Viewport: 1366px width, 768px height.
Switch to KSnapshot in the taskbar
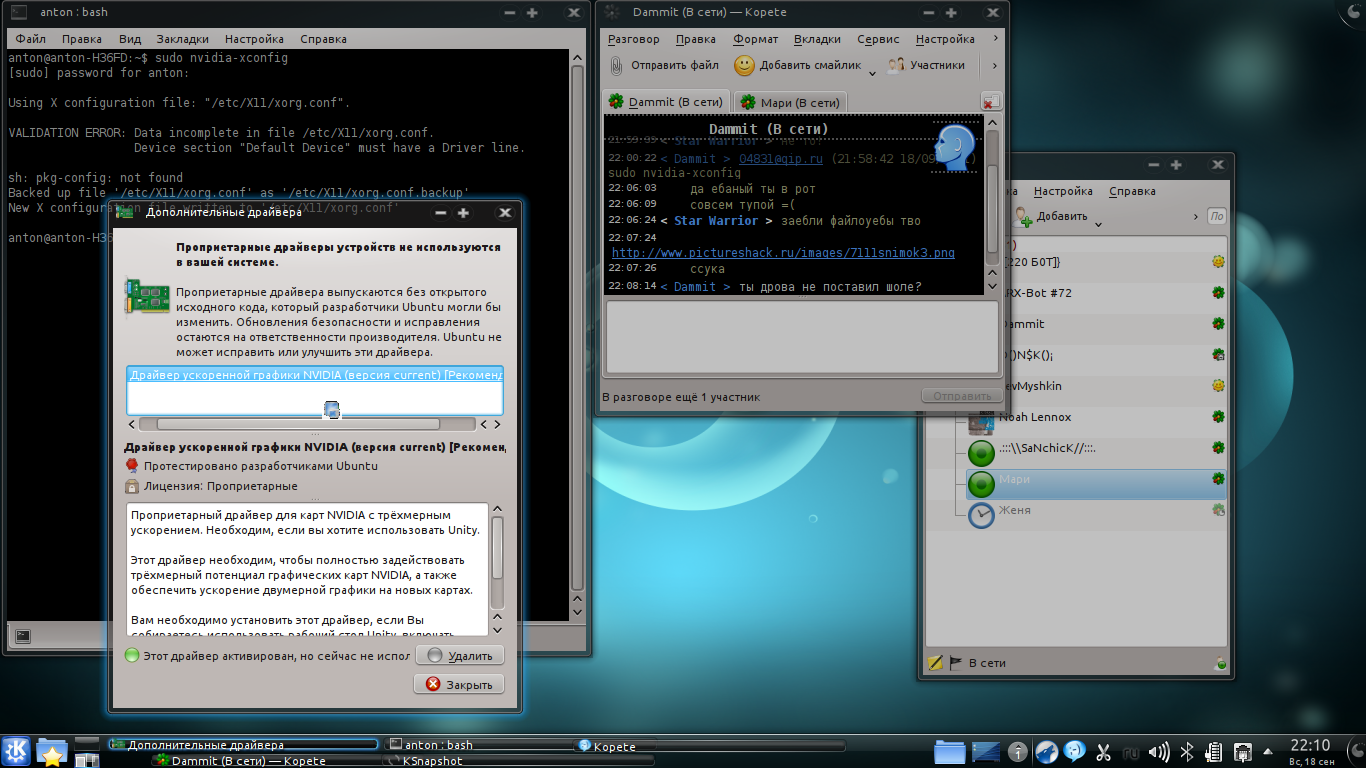517,761
